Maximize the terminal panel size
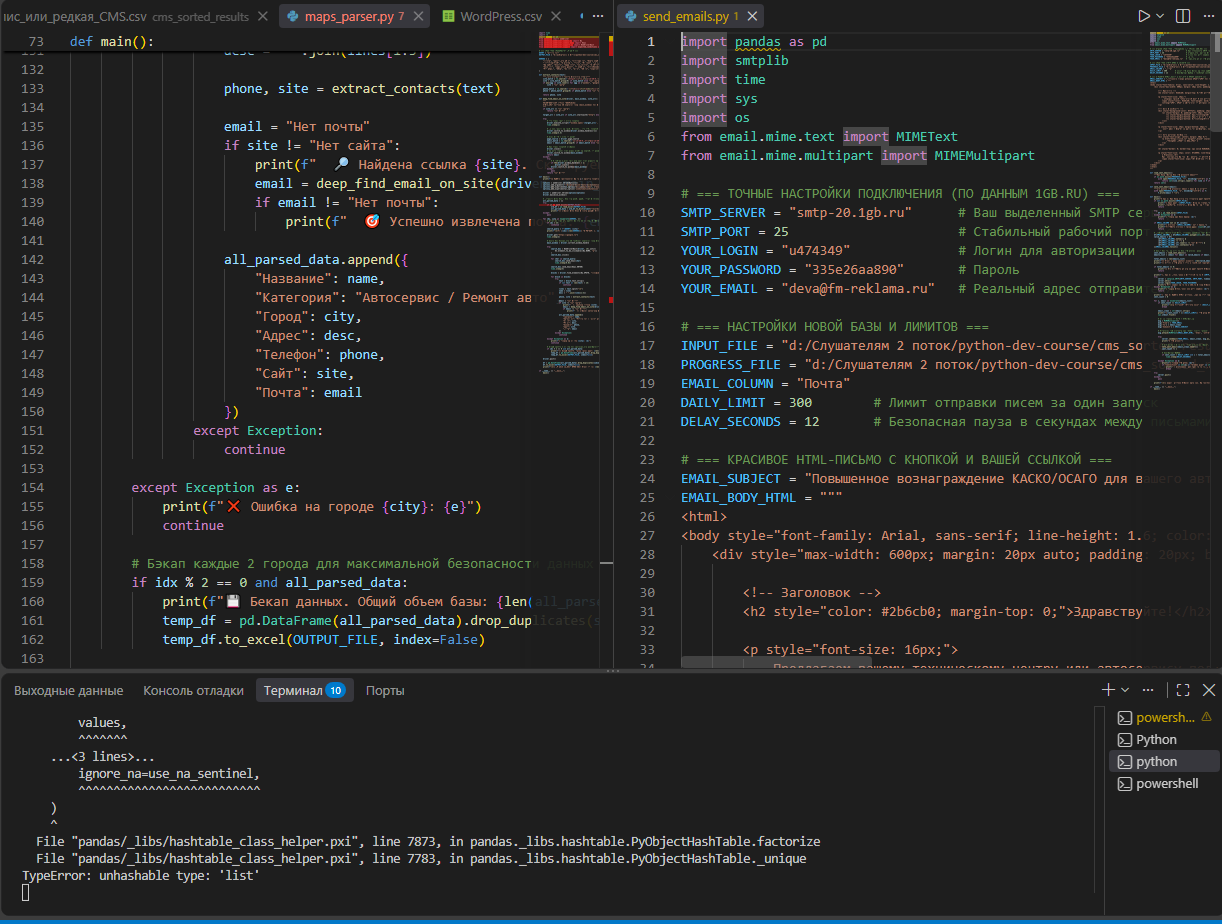The image size is (1222, 924). pyautogui.click(x=1183, y=690)
